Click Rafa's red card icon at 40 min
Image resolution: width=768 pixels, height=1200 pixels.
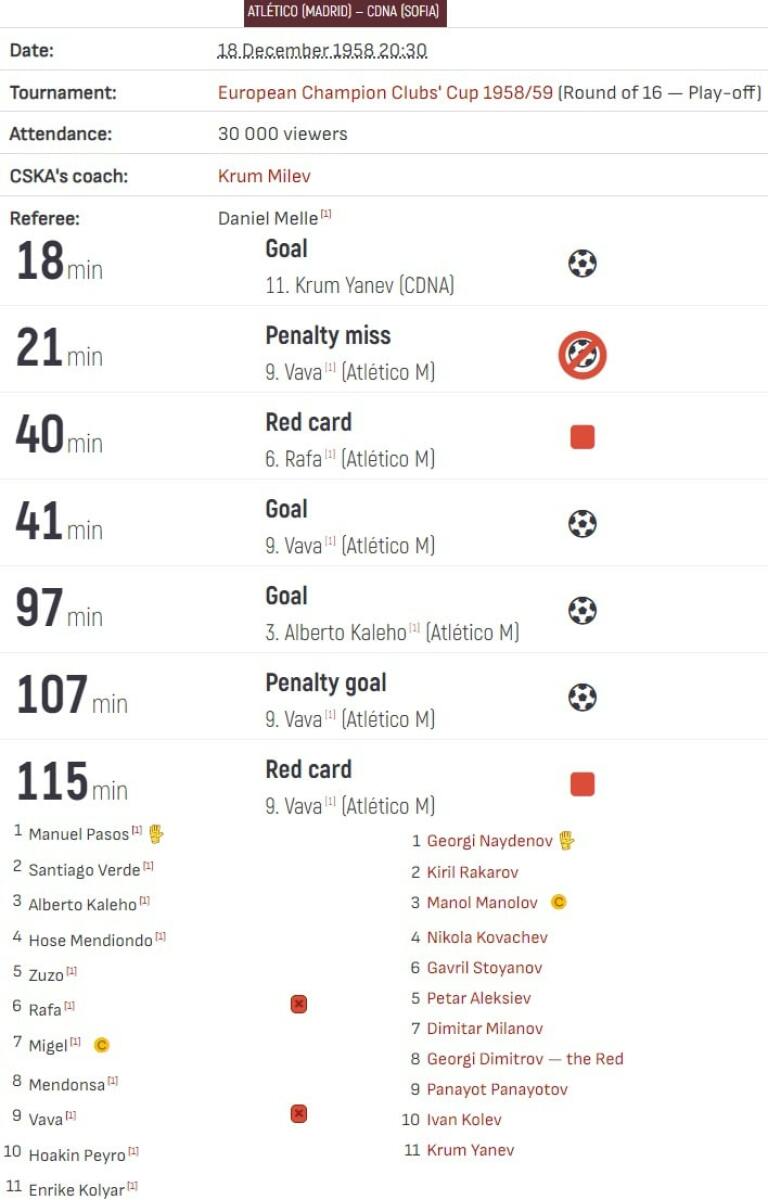coord(582,437)
